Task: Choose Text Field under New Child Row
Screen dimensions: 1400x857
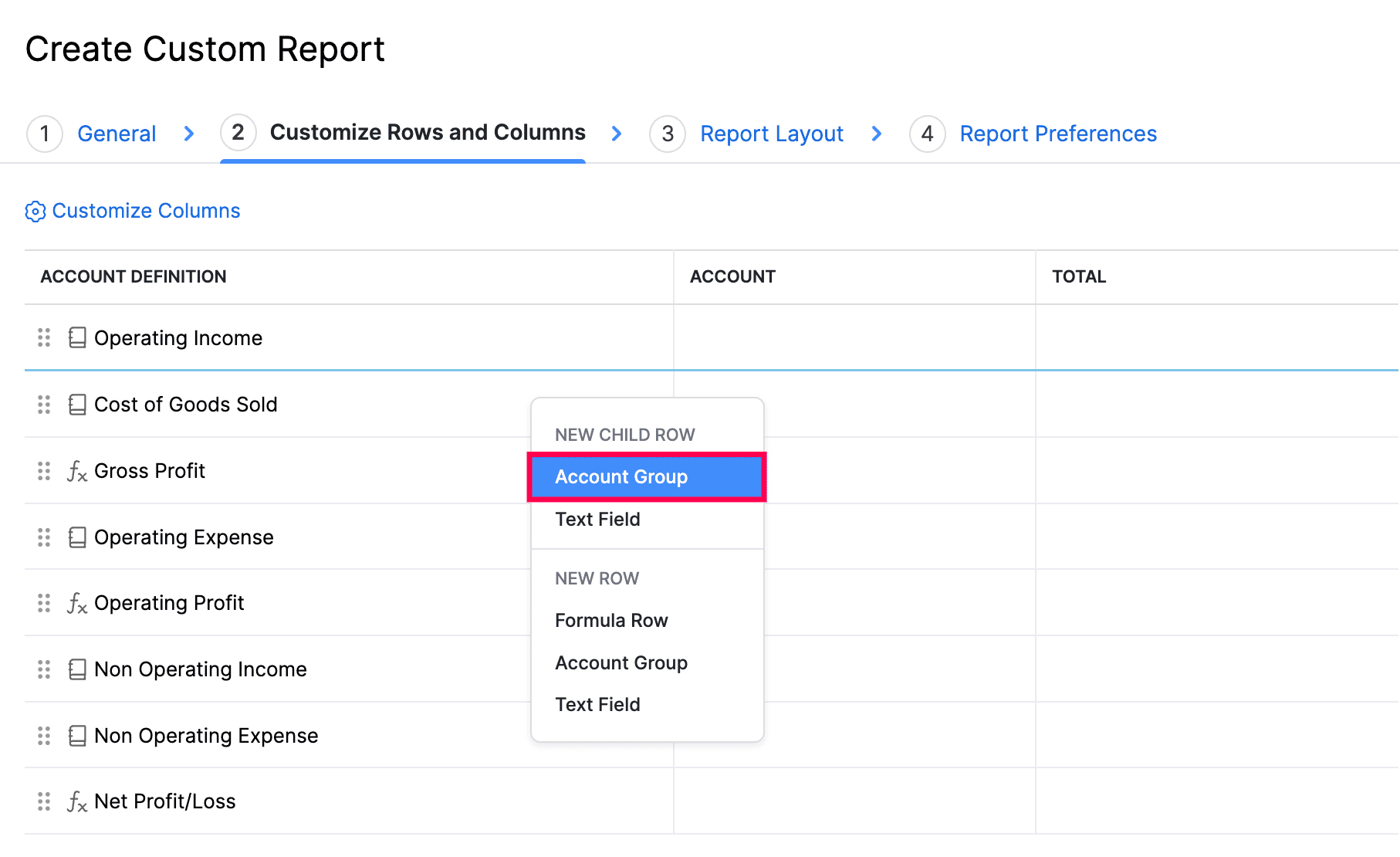Action: (x=598, y=519)
